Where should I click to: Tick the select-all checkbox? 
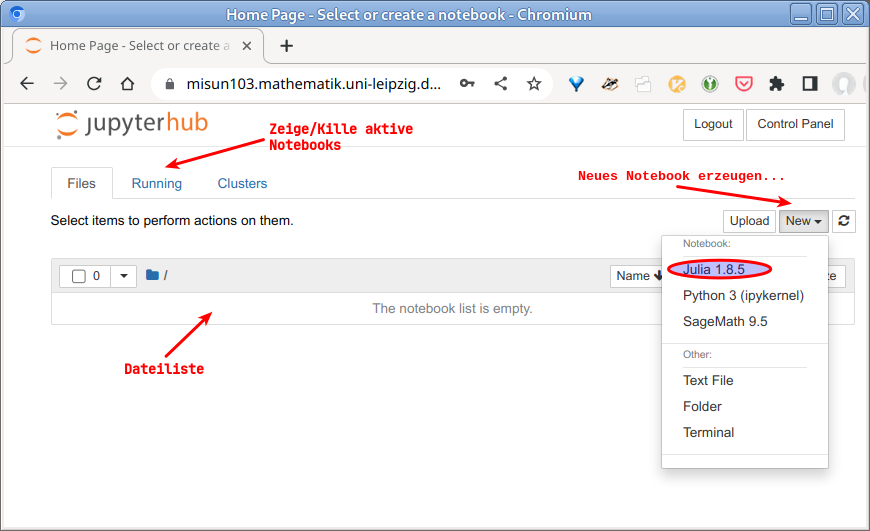(79, 276)
